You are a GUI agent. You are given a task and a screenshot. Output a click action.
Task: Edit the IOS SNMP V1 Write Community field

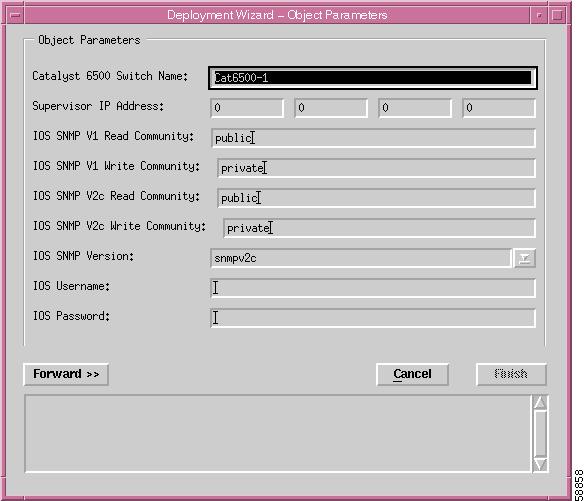pos(376,168)
